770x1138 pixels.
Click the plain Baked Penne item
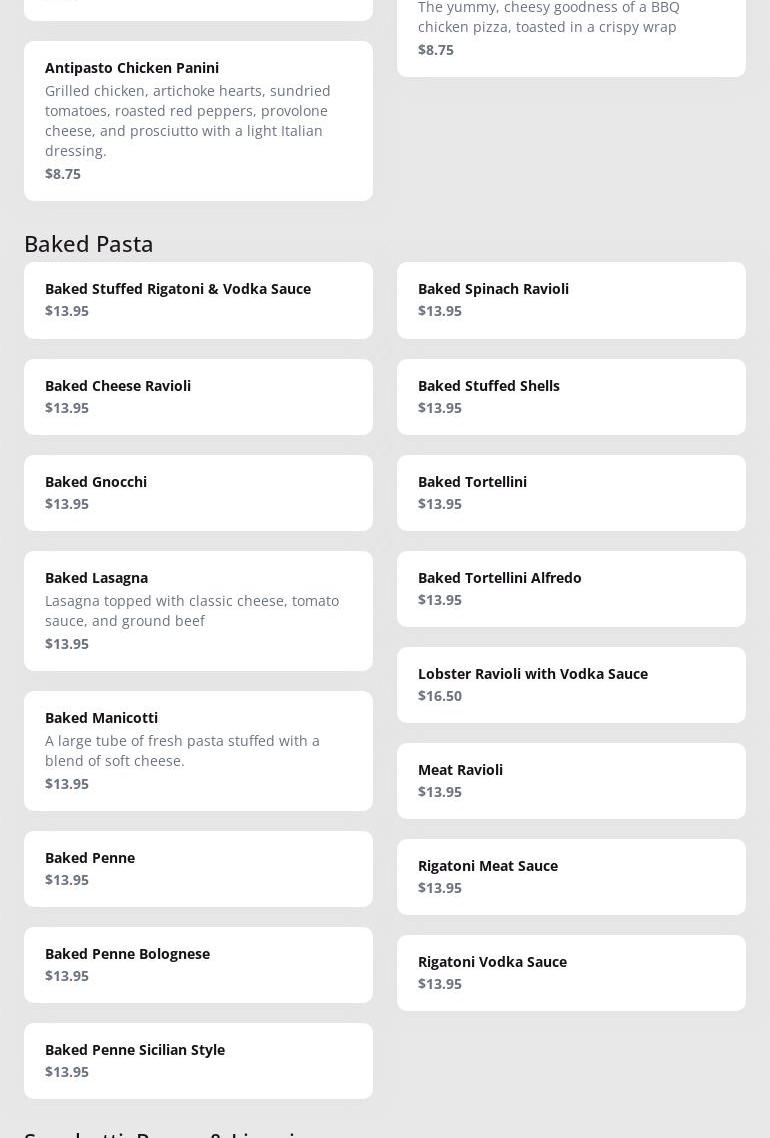point(198,869)
